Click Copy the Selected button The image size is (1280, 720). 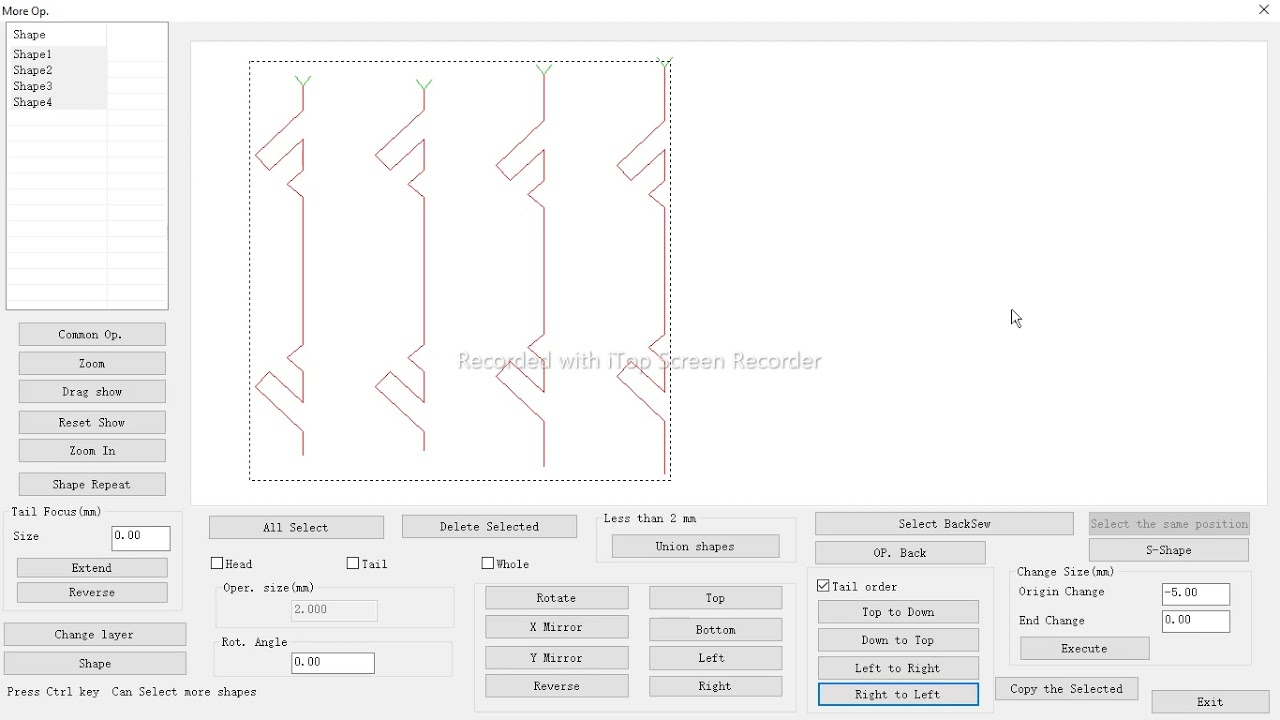pyautogui.click(x=1067, y=689)
